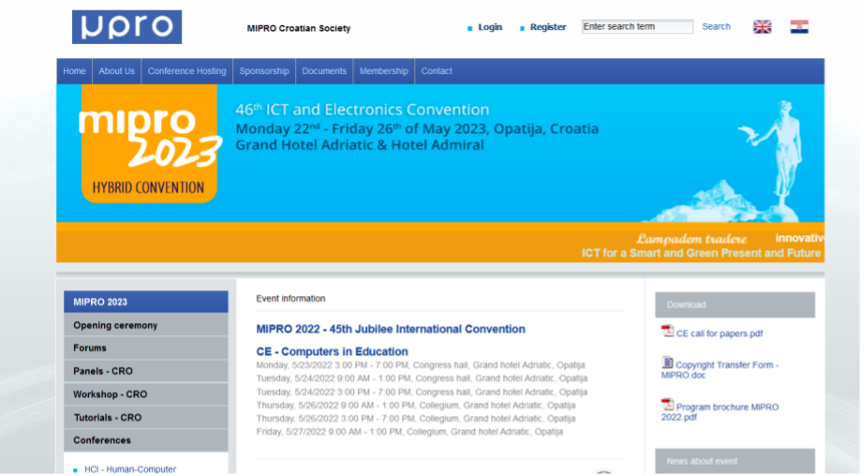Click the Copyright Transfer Form document icon
Image resolution: width=864 pixels, height=476 pixels.
pyautogui.click(x=667, y=363)
